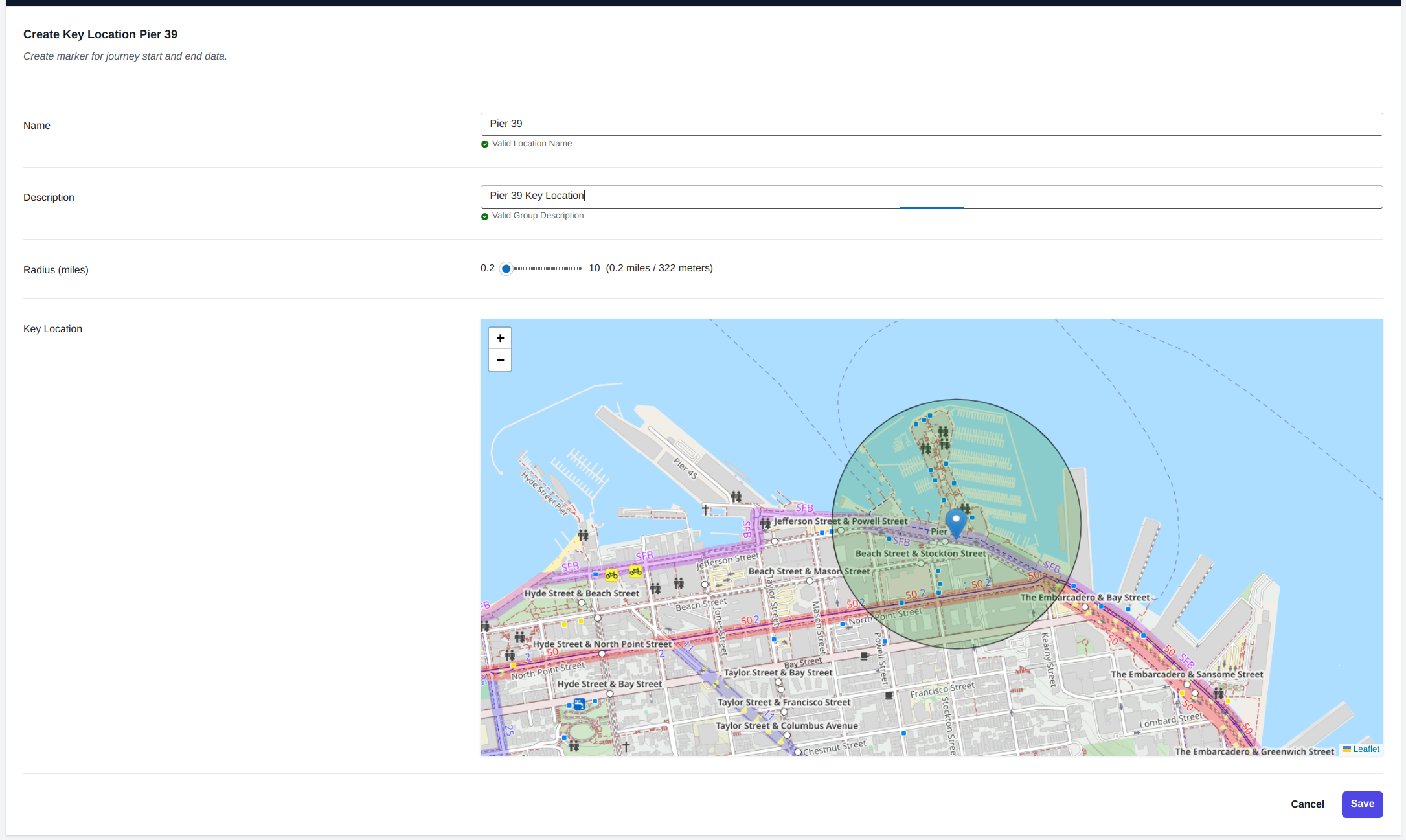Screen dimensions: 1406x840
Task: Click the blue drinking water icon near Hyde Street & Bay Street
Action: click(580, 703)
